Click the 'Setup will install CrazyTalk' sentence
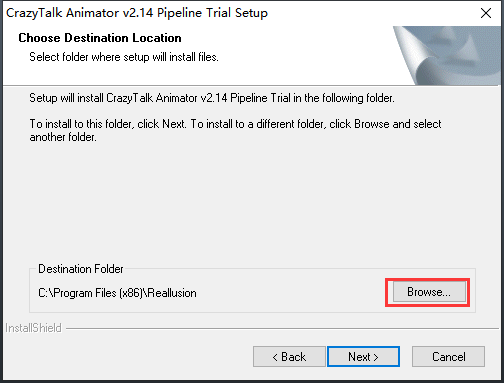 [212, 98]
